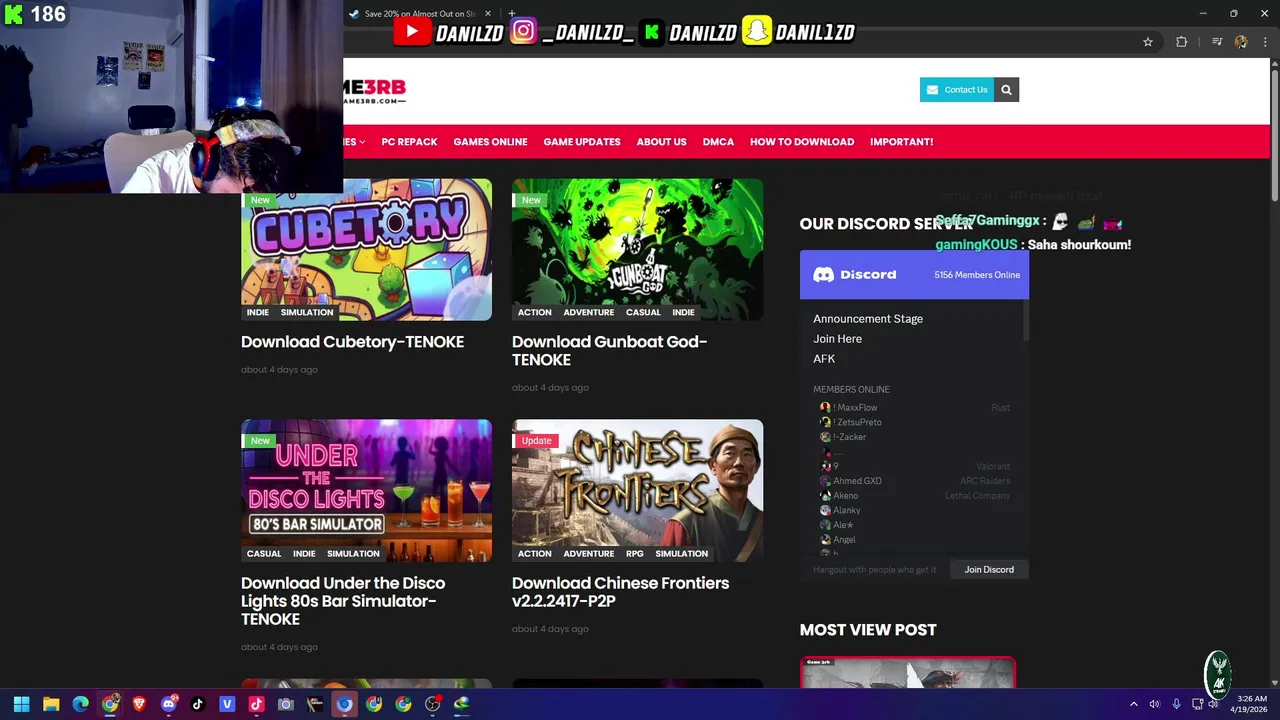Click '5156 Members Online' text

pos(977,275)
